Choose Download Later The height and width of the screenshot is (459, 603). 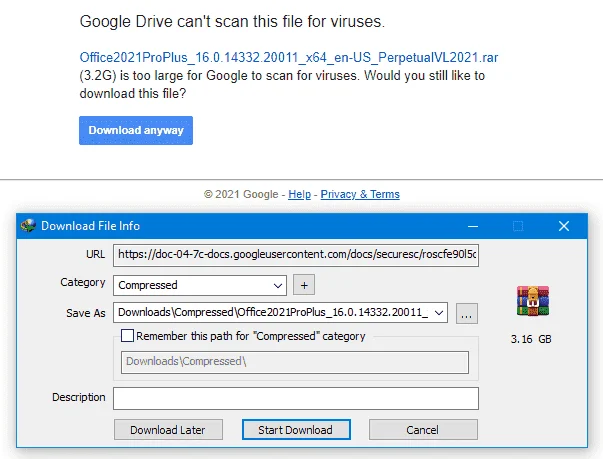click(x=168, y=430)
